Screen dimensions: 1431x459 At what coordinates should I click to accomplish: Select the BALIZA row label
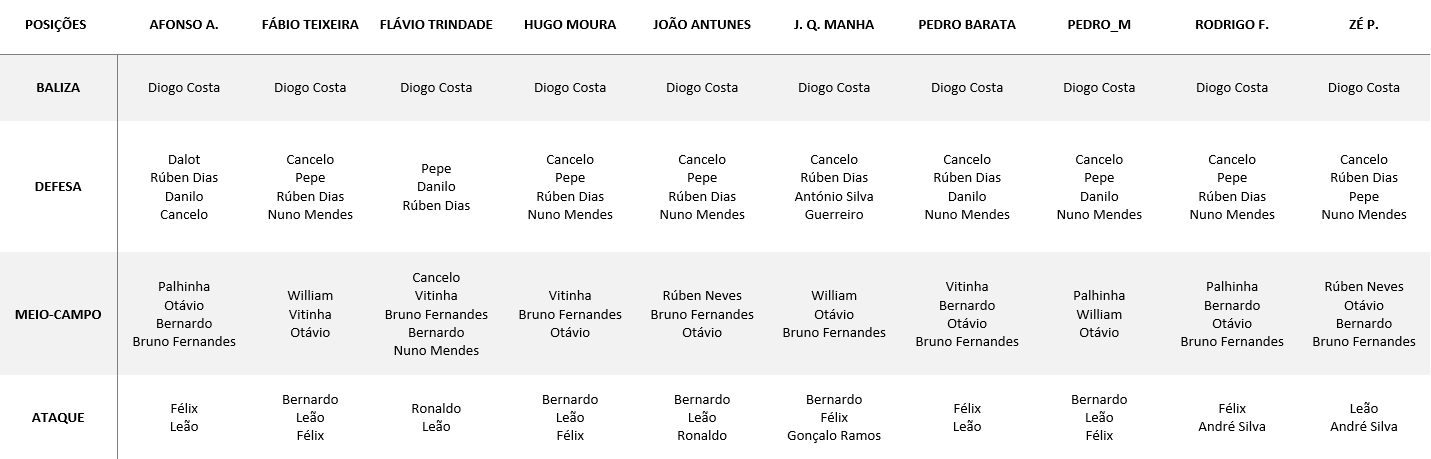tap(57, 88)
